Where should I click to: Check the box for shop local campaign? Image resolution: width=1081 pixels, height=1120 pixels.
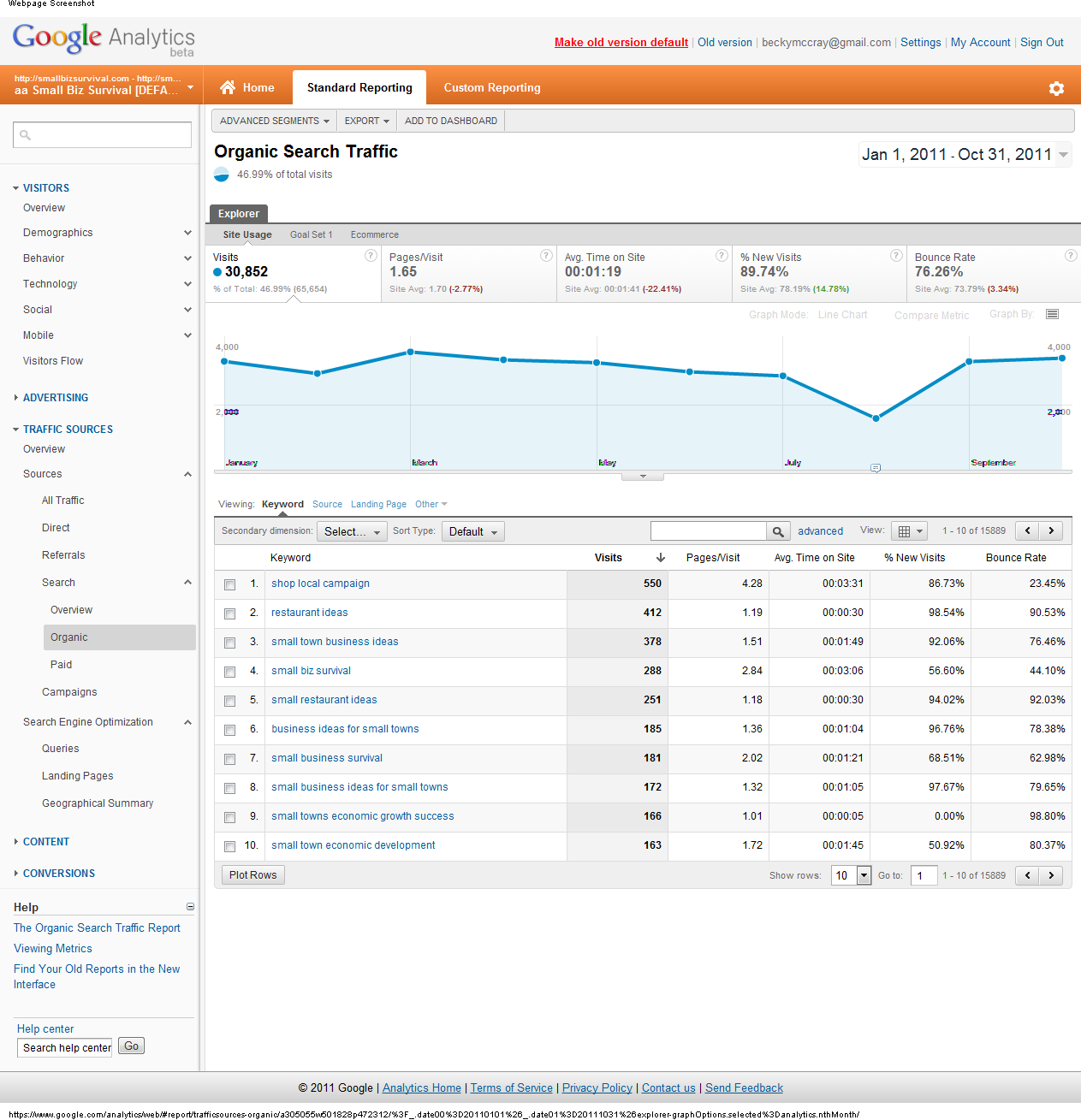pos(229,584)
